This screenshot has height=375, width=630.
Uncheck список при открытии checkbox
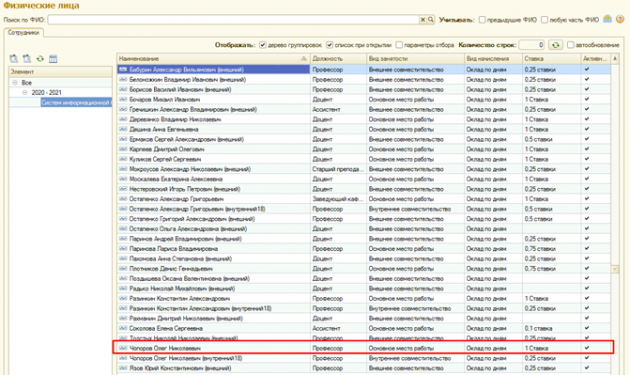[x=329, y=45]
